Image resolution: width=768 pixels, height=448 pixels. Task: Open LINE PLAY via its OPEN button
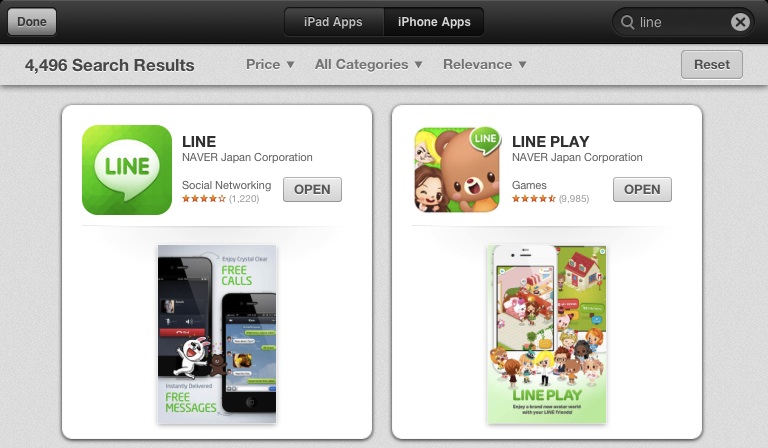point(642,189)
